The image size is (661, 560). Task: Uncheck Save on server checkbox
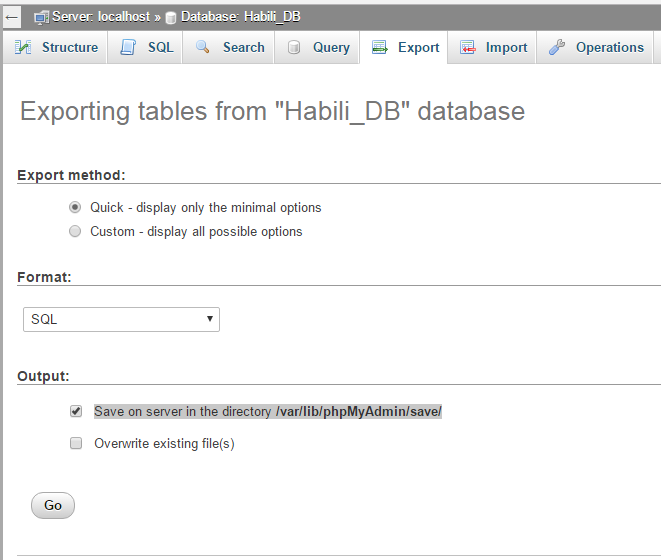[x=76, y=411]
